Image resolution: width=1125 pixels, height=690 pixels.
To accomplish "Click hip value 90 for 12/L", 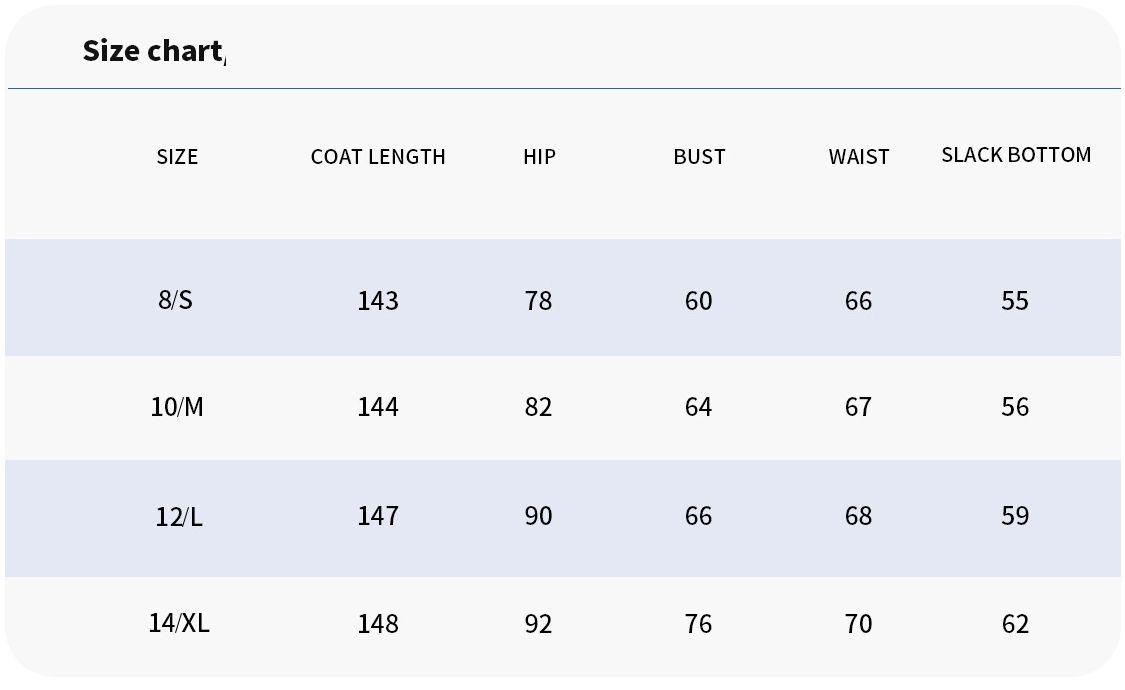I will point(538,516).
